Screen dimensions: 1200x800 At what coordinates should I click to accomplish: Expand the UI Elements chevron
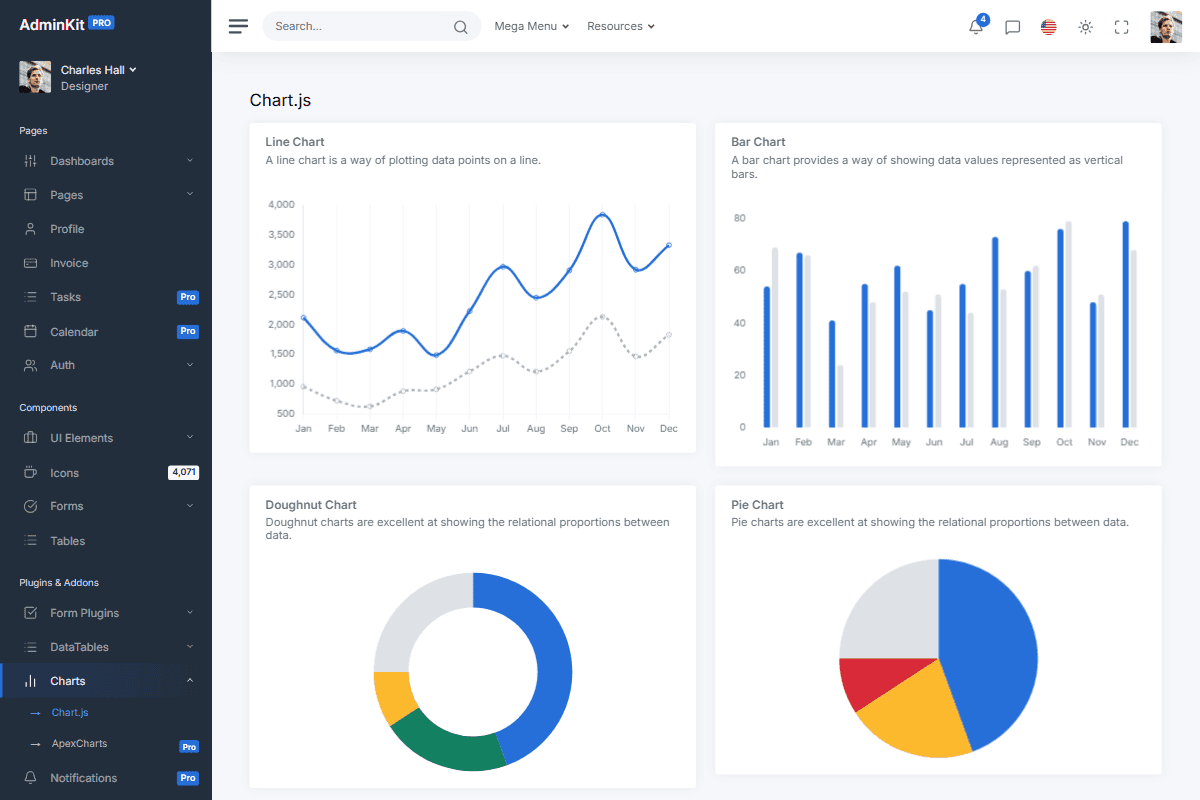pos(190,437)
